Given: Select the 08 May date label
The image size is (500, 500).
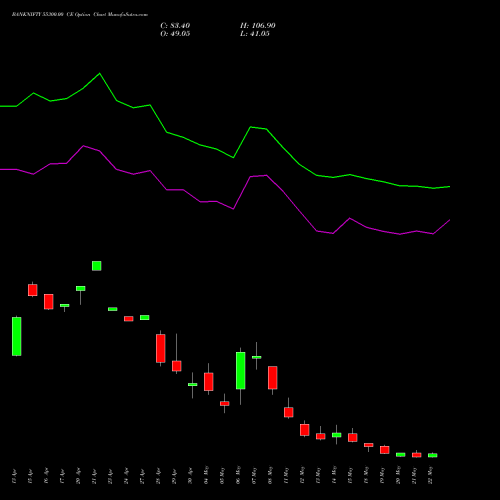Looking at the screenshot, I should pos(270,475).
